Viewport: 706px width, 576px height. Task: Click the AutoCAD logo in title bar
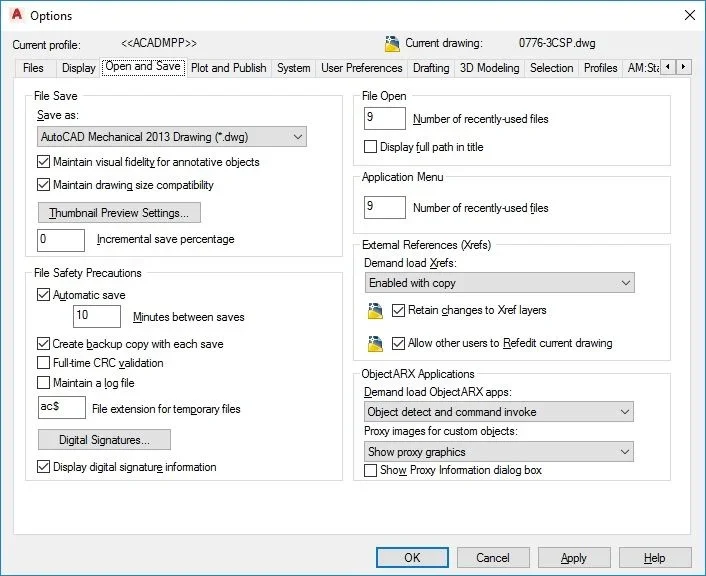tap(17, 15)
